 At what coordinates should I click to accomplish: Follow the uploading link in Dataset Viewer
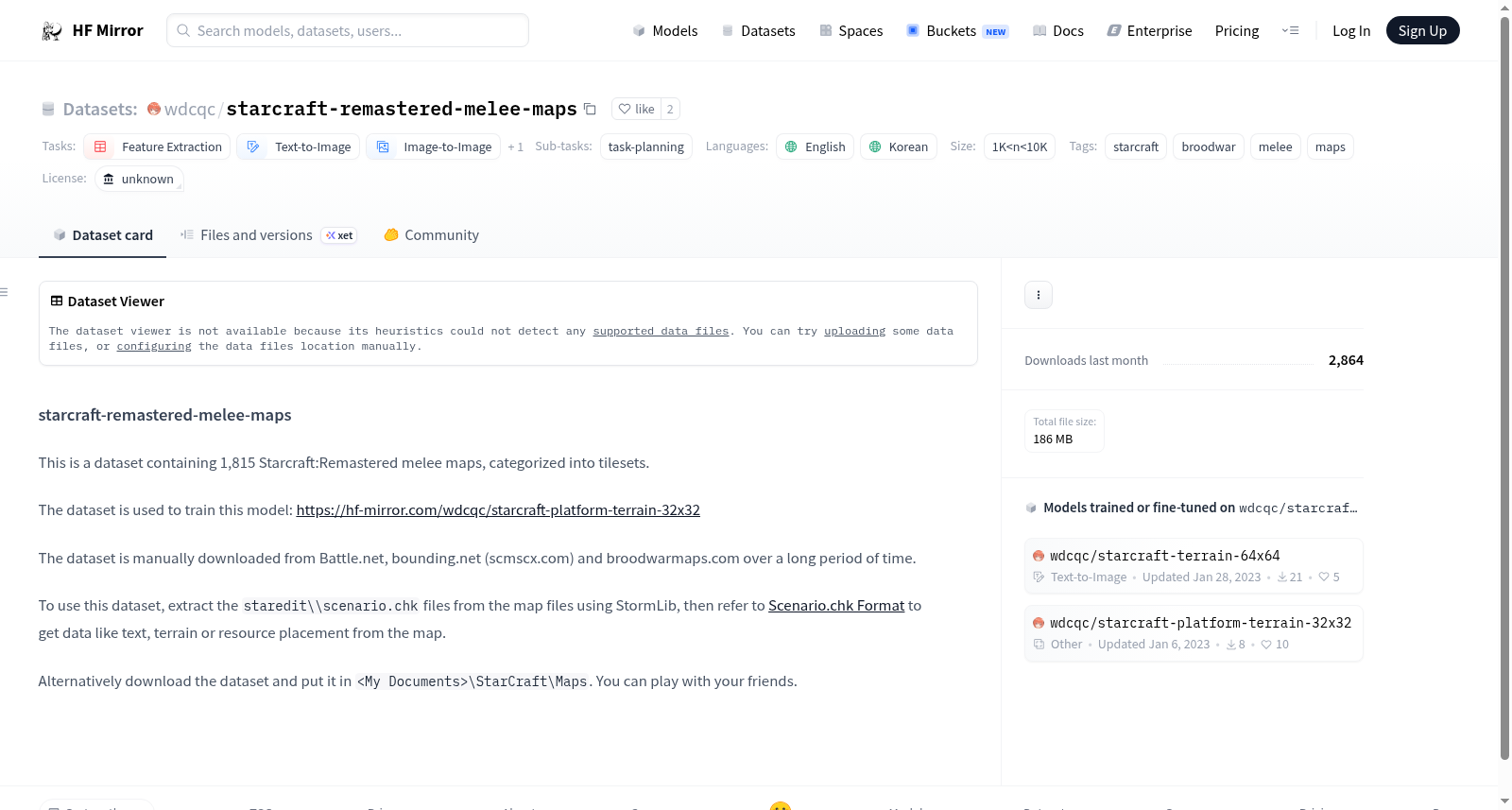[x=855, y=332]
